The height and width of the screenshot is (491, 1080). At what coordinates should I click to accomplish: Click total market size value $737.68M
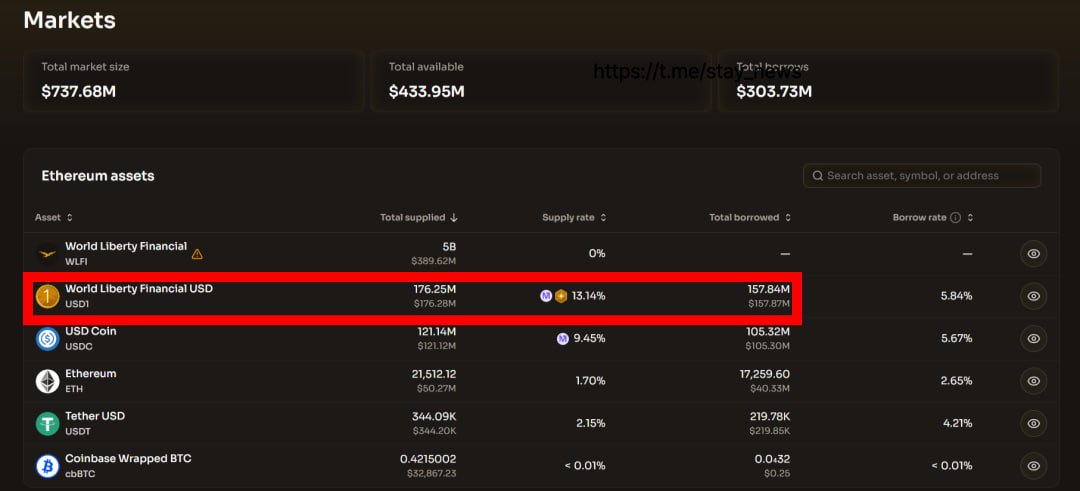pyautogui.click(x=79, y=92)
